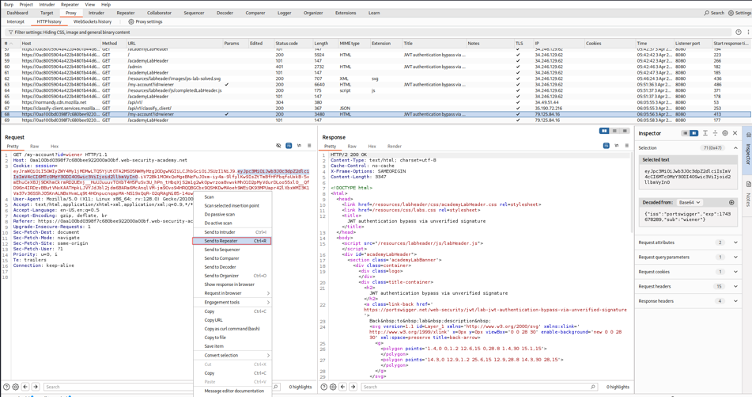Choose Copy as curl command (bash)
Image resolution: width=755 pixels, height=400 pixels.
[232, 329]
